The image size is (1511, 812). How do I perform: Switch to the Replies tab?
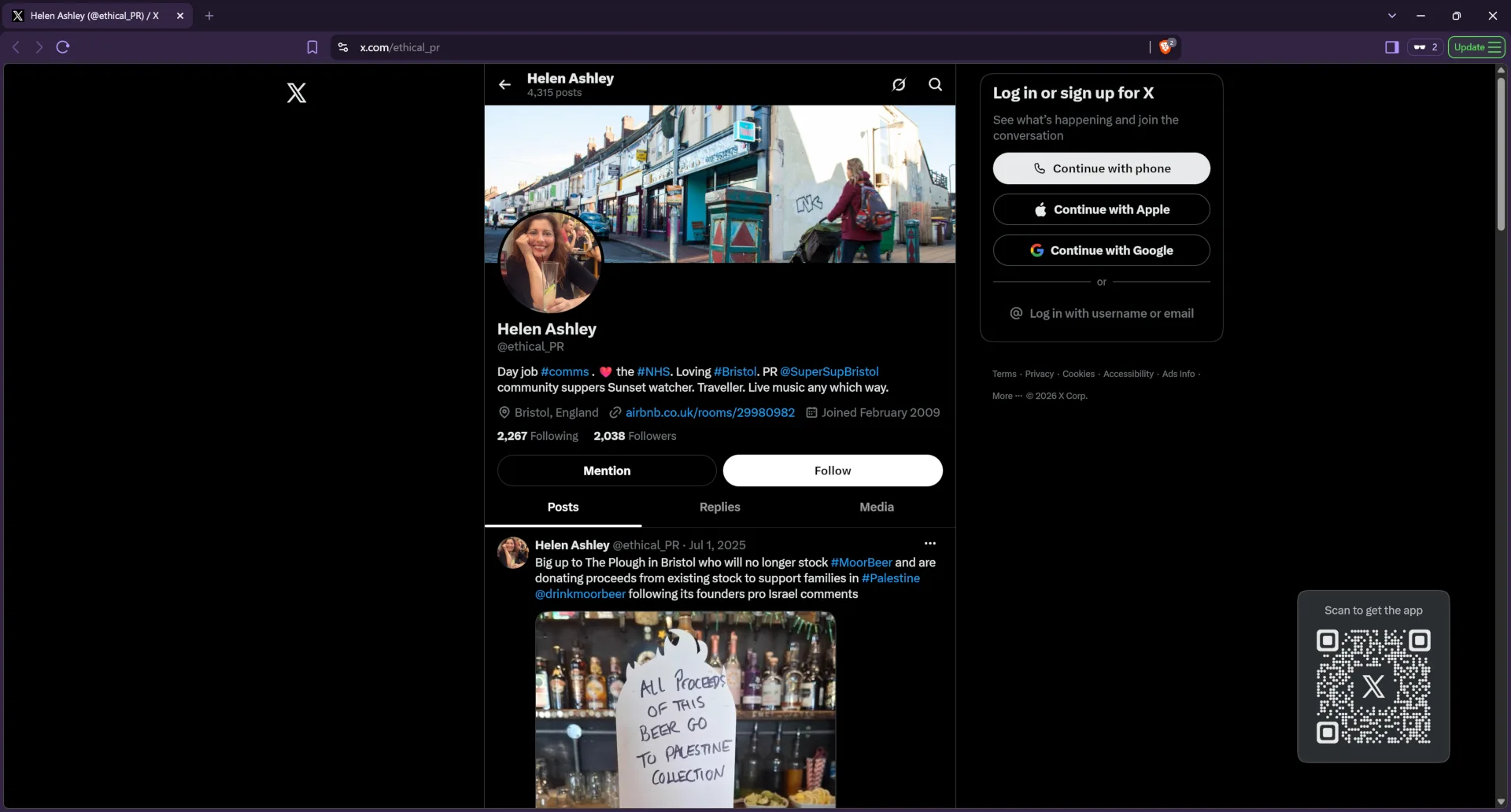719,507
